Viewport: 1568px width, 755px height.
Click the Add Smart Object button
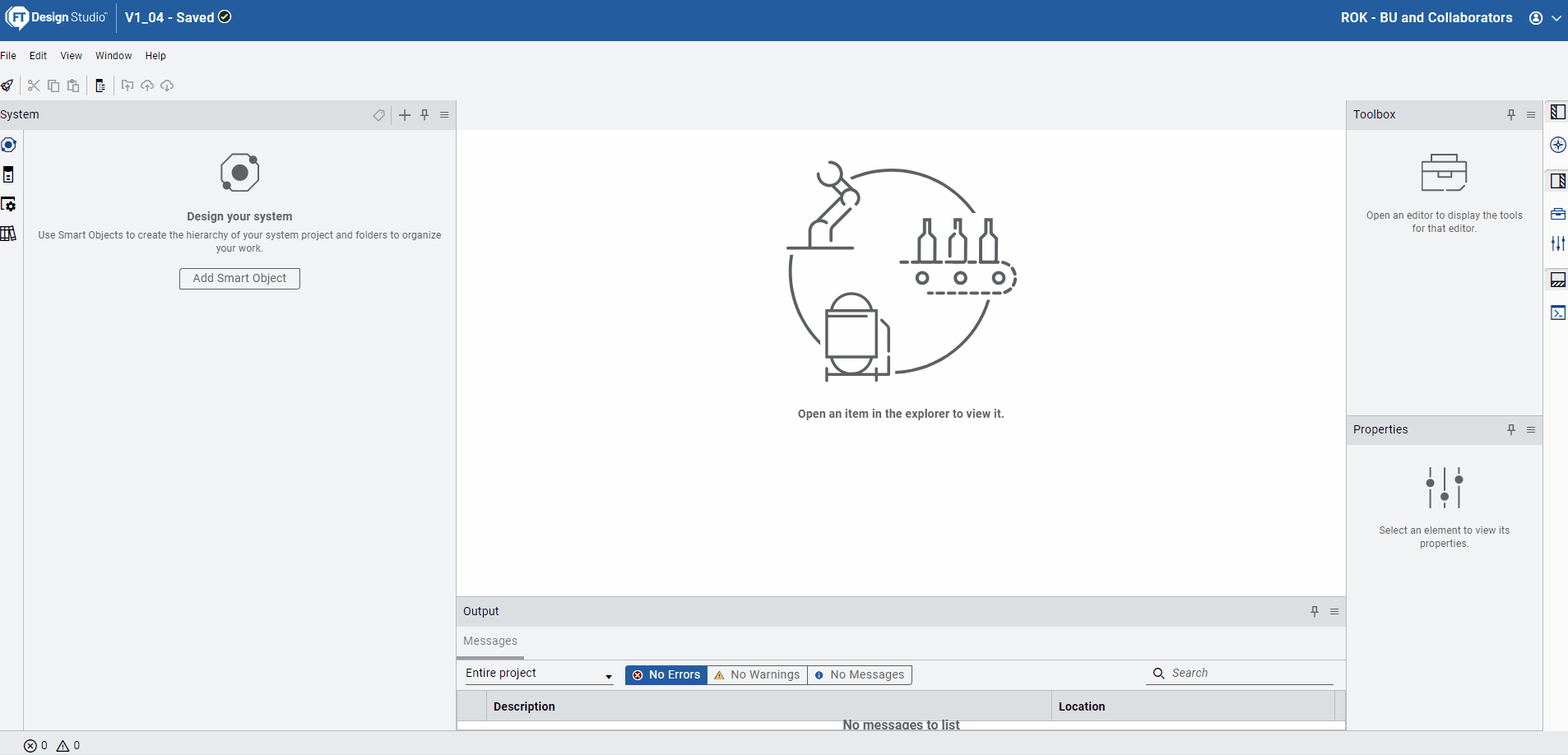click(x=239, y=278)
